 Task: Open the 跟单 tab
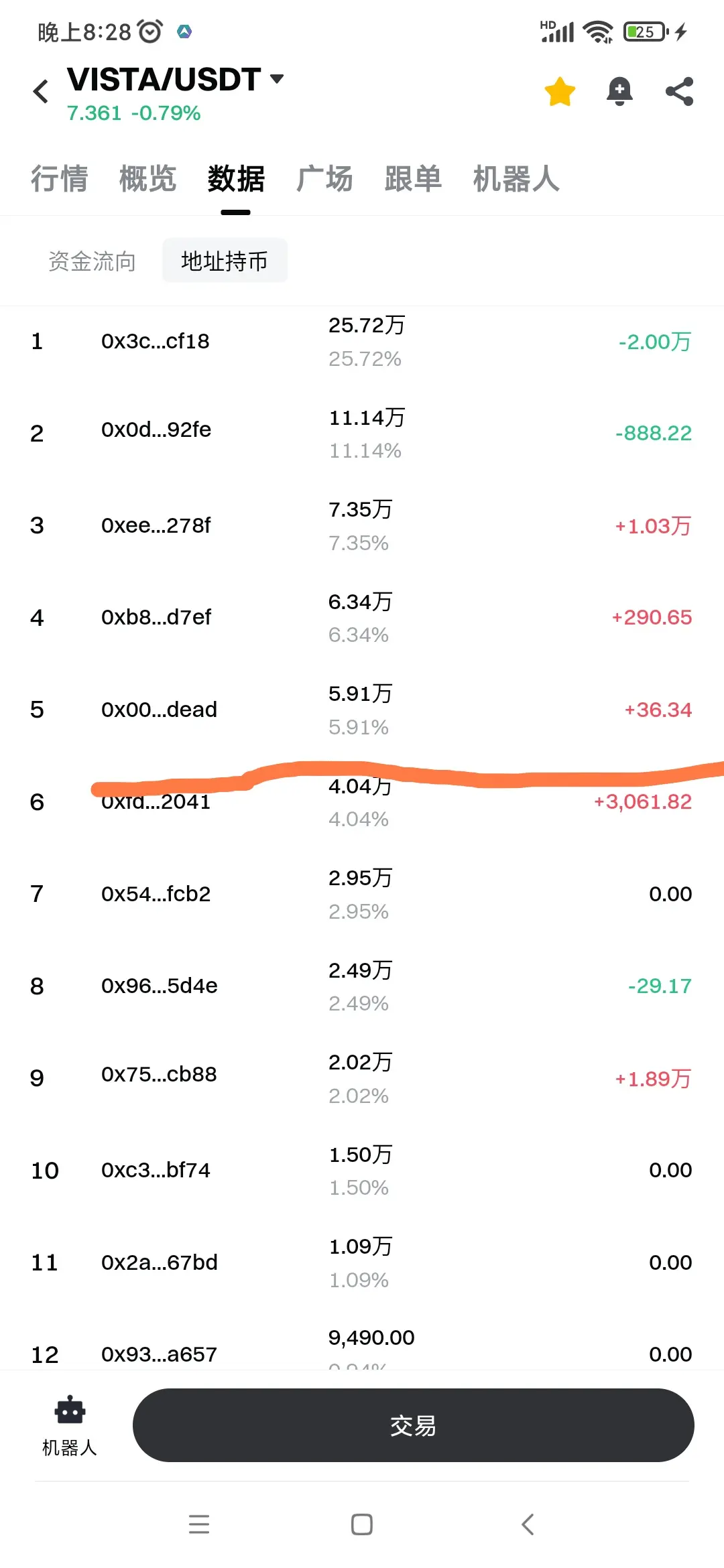[413, 179]
